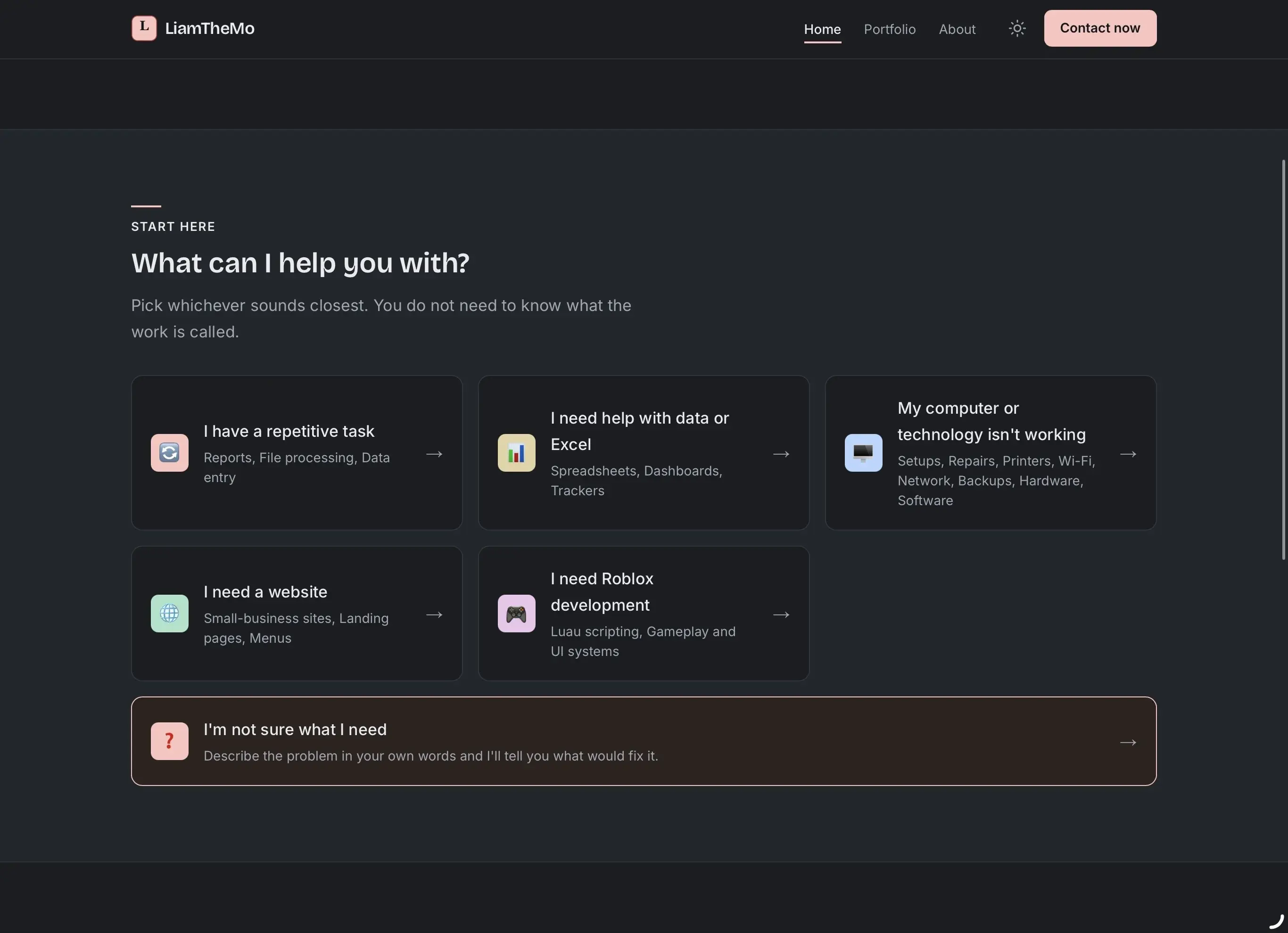1288x933 pixels.
Task: Select 'I have a repetitive task' title
Action: (x=289, y=431)
